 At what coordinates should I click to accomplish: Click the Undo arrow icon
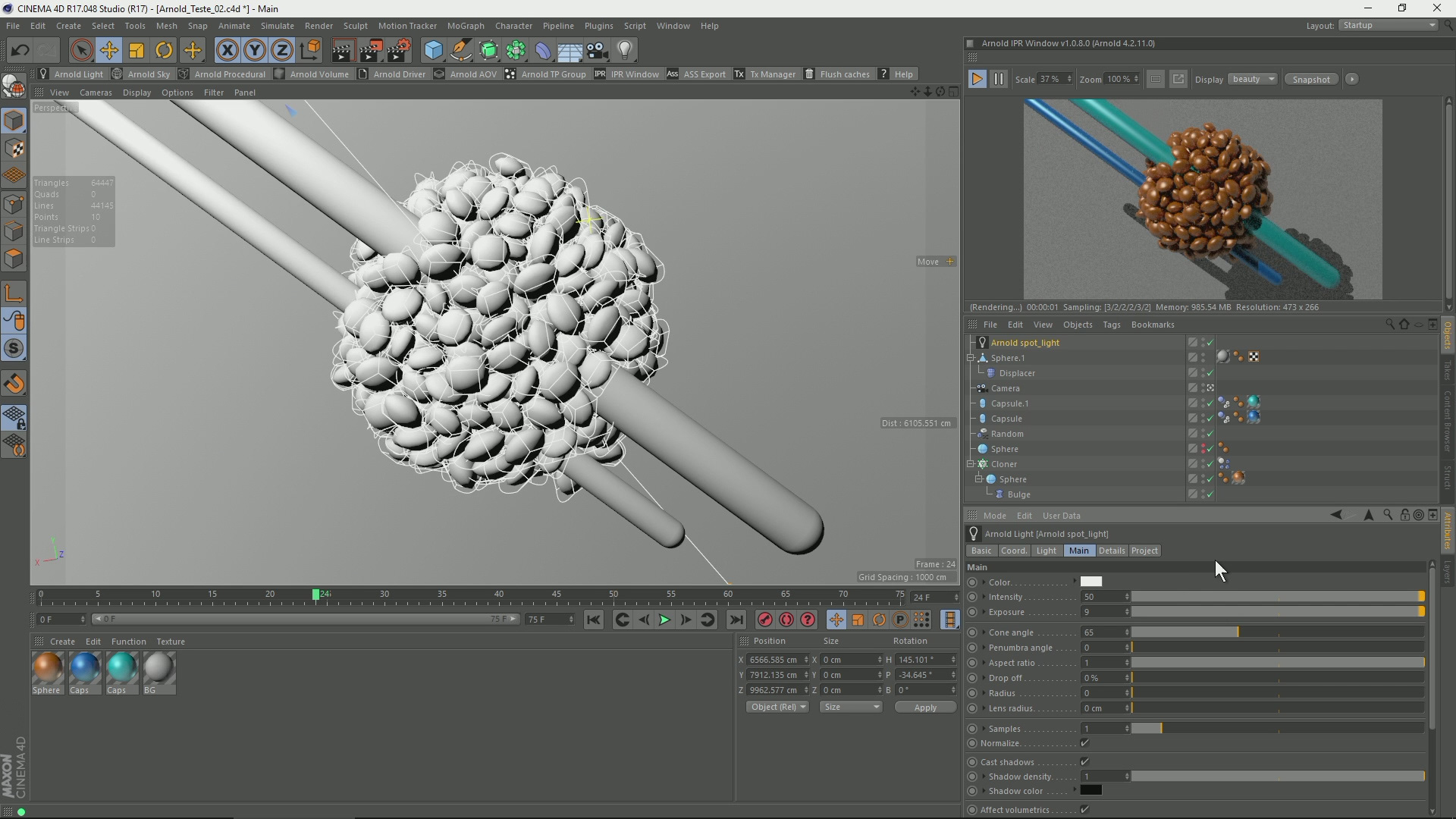[x=20, y=51]
